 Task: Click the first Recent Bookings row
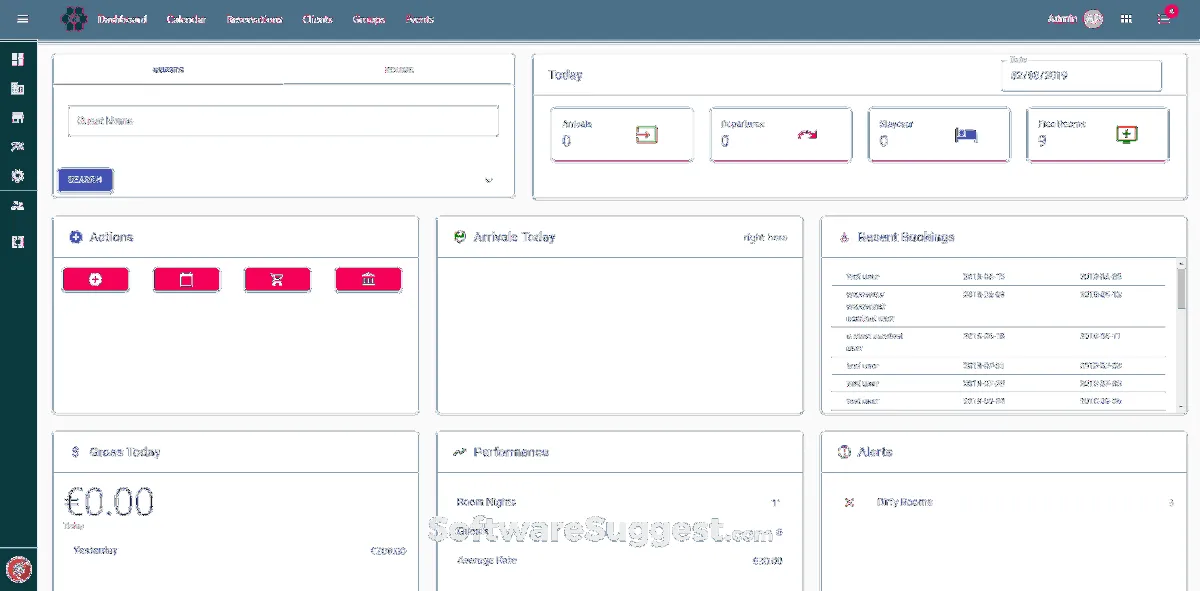[998, 276]
